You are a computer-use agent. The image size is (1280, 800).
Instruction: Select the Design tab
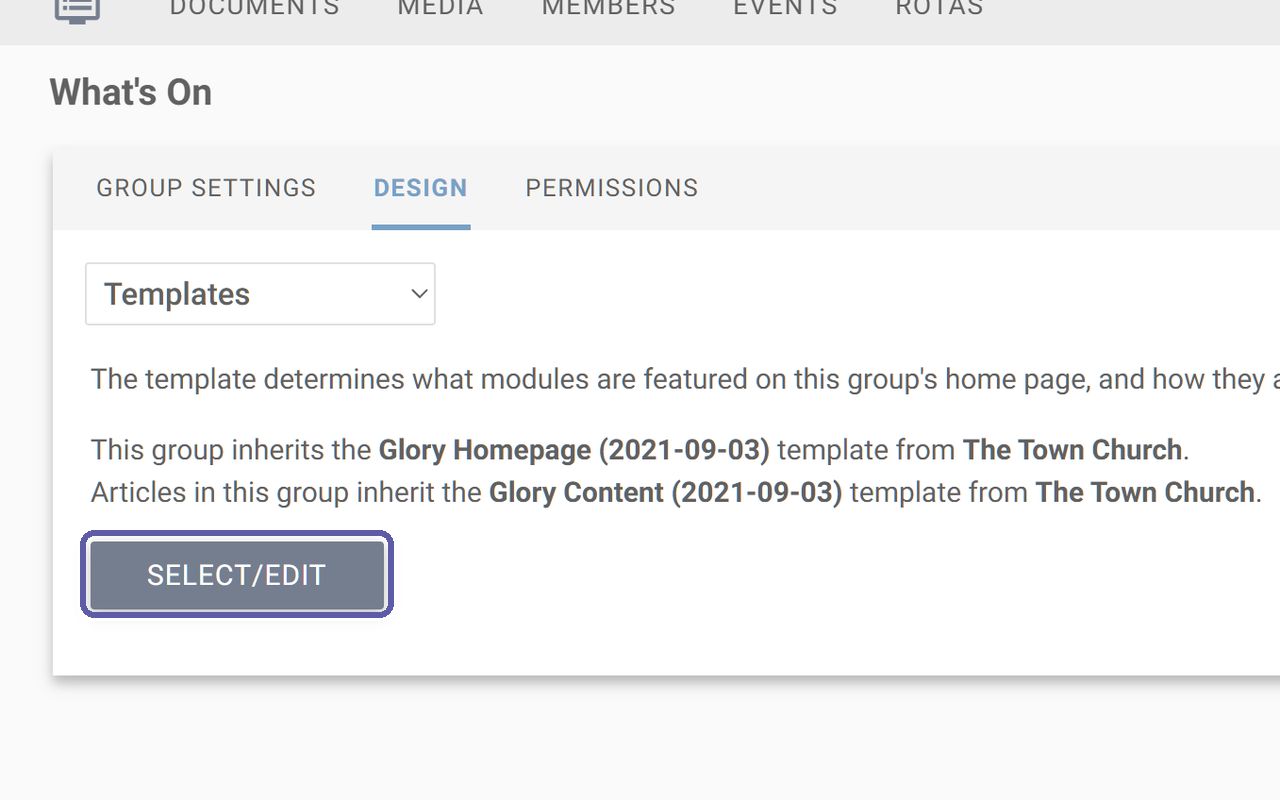click(420, 188)
